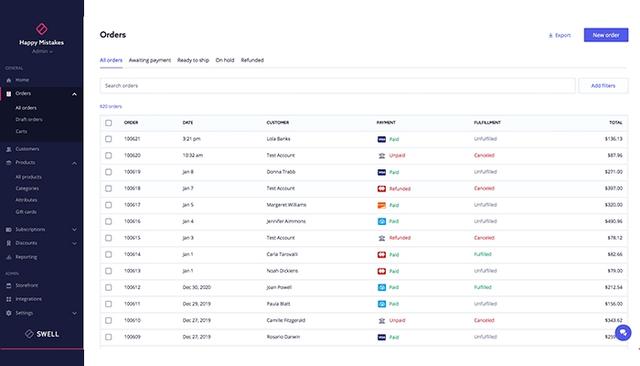The image size is (640, 366).
Task: Switch to Awaiting payment tab
Action: [x=150, y=60]
